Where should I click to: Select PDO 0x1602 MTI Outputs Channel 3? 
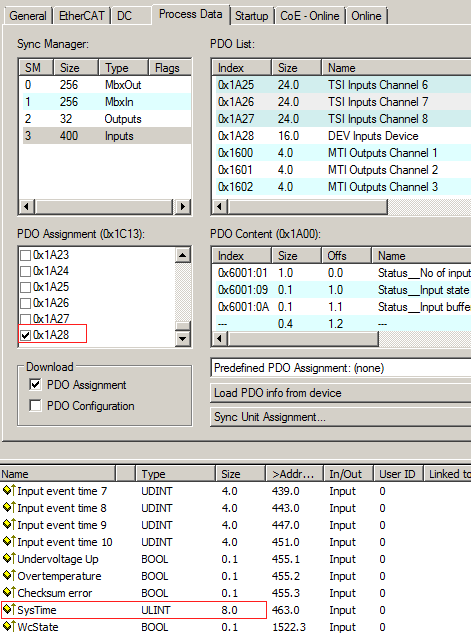pos(342,187)
